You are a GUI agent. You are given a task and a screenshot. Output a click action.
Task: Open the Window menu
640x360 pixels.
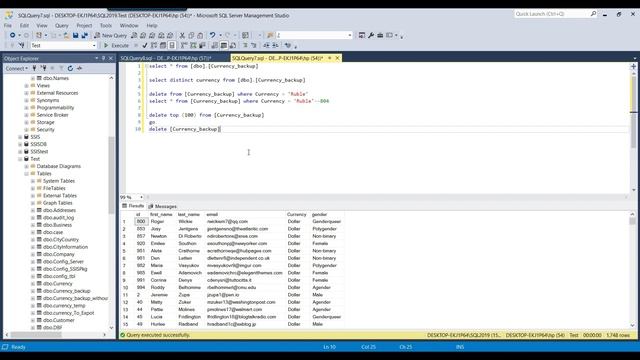click(x=129, y=25)
